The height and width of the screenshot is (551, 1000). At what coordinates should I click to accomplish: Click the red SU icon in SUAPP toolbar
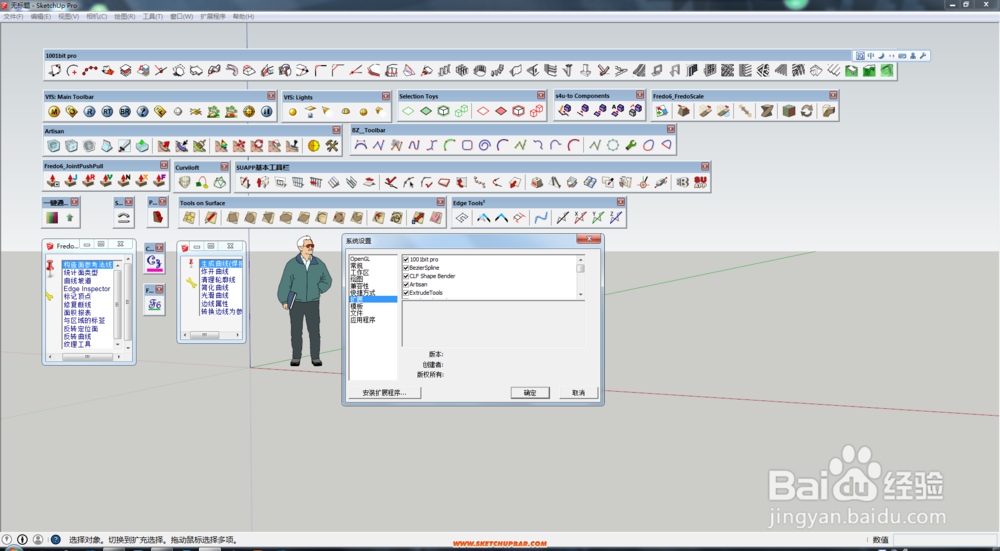700,182
